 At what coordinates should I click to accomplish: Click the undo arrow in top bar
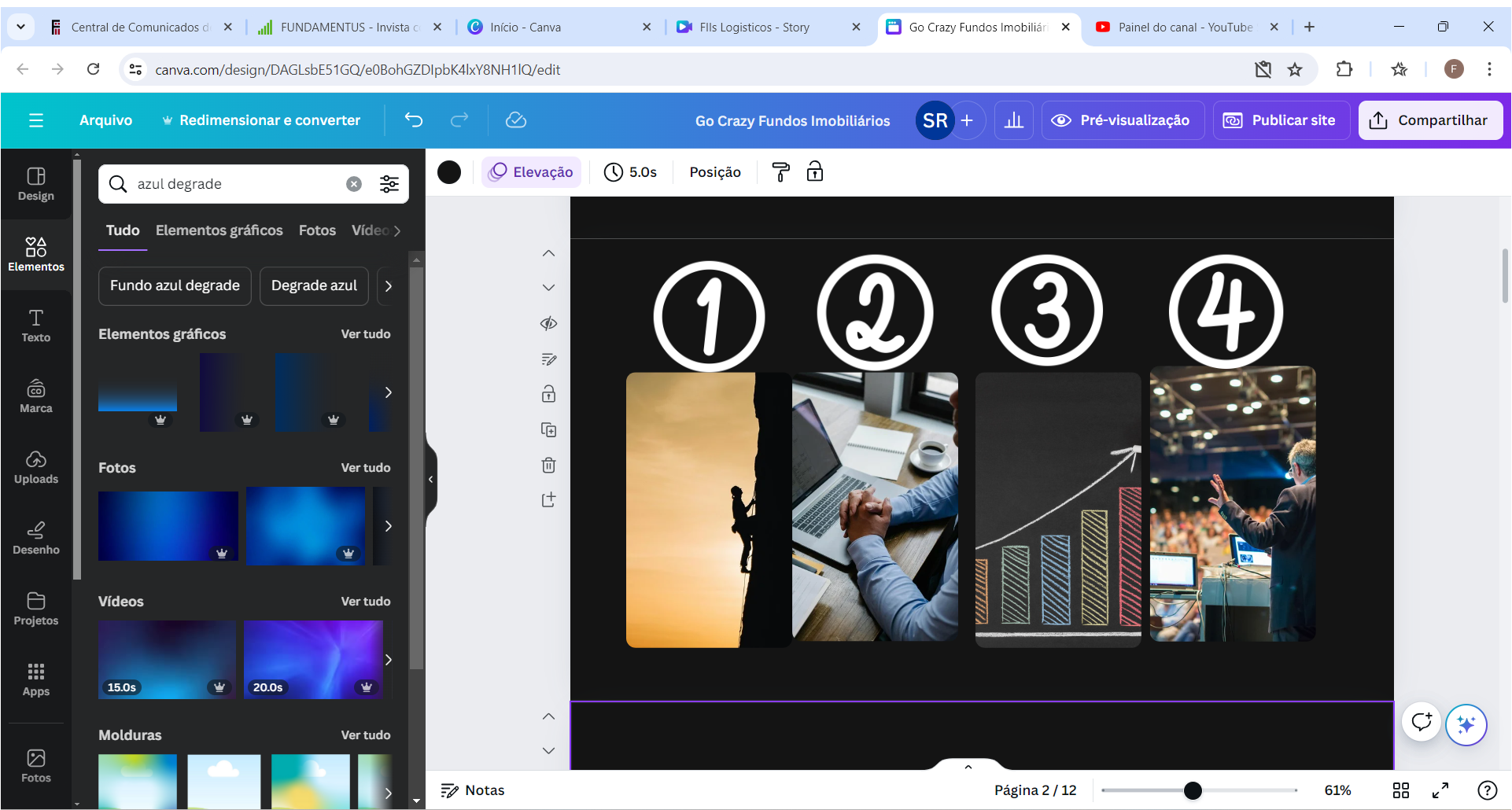pos(414,120)
